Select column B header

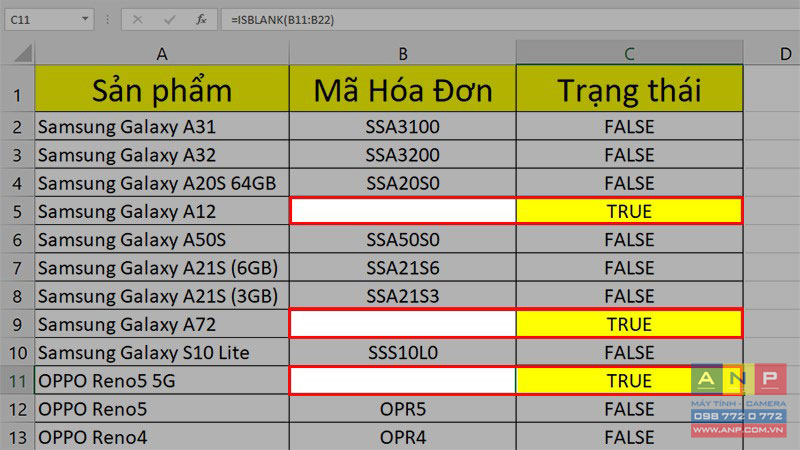point(403,54)
